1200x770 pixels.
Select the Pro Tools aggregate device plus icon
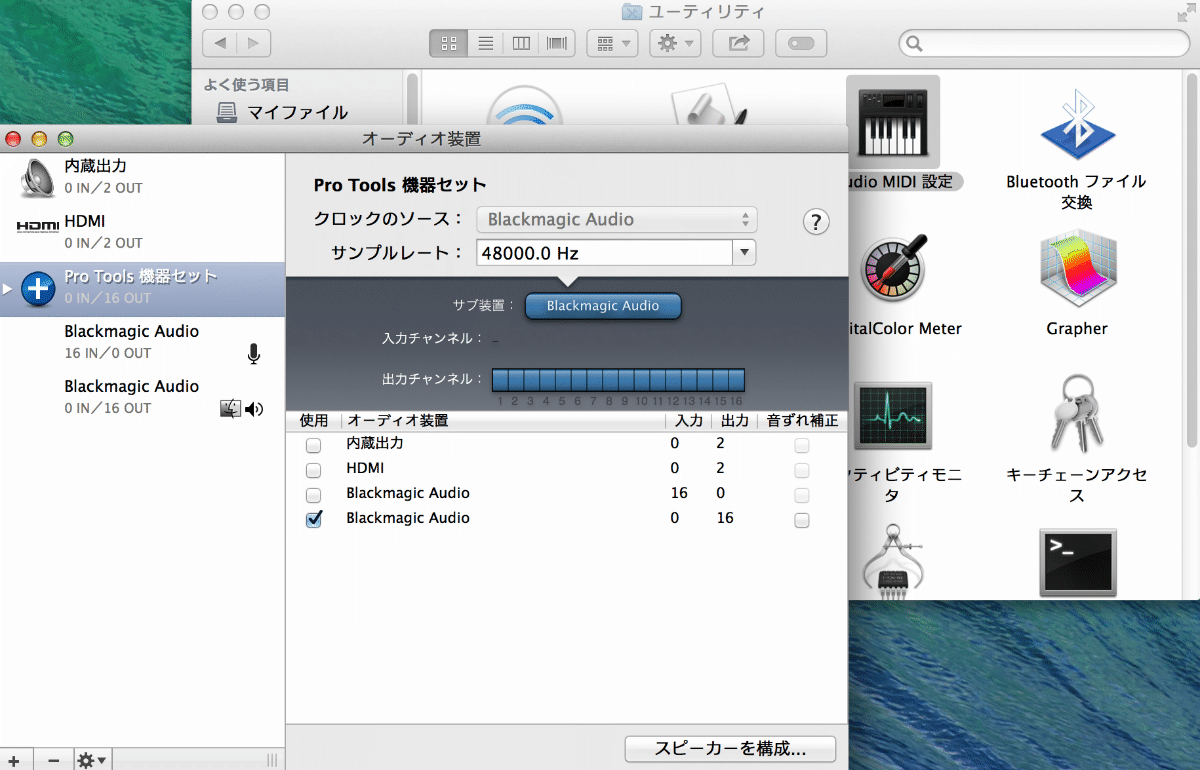point(38,288)
